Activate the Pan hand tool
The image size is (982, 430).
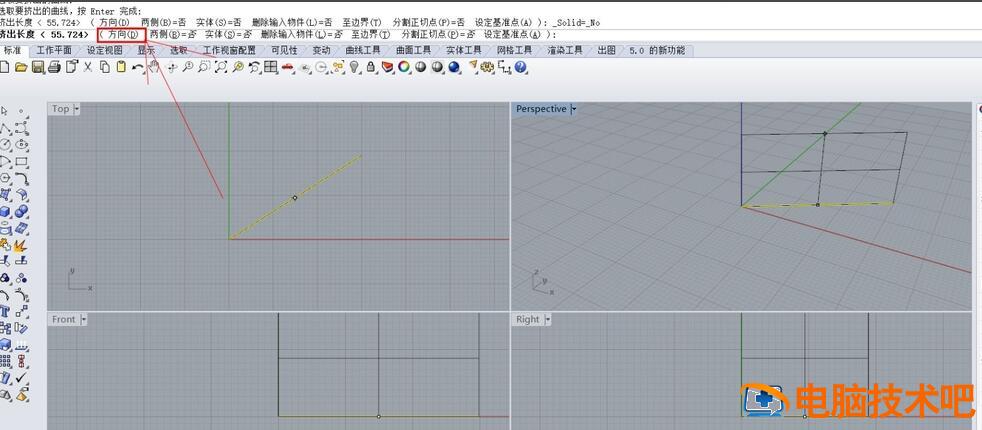[x=154, y=66]
